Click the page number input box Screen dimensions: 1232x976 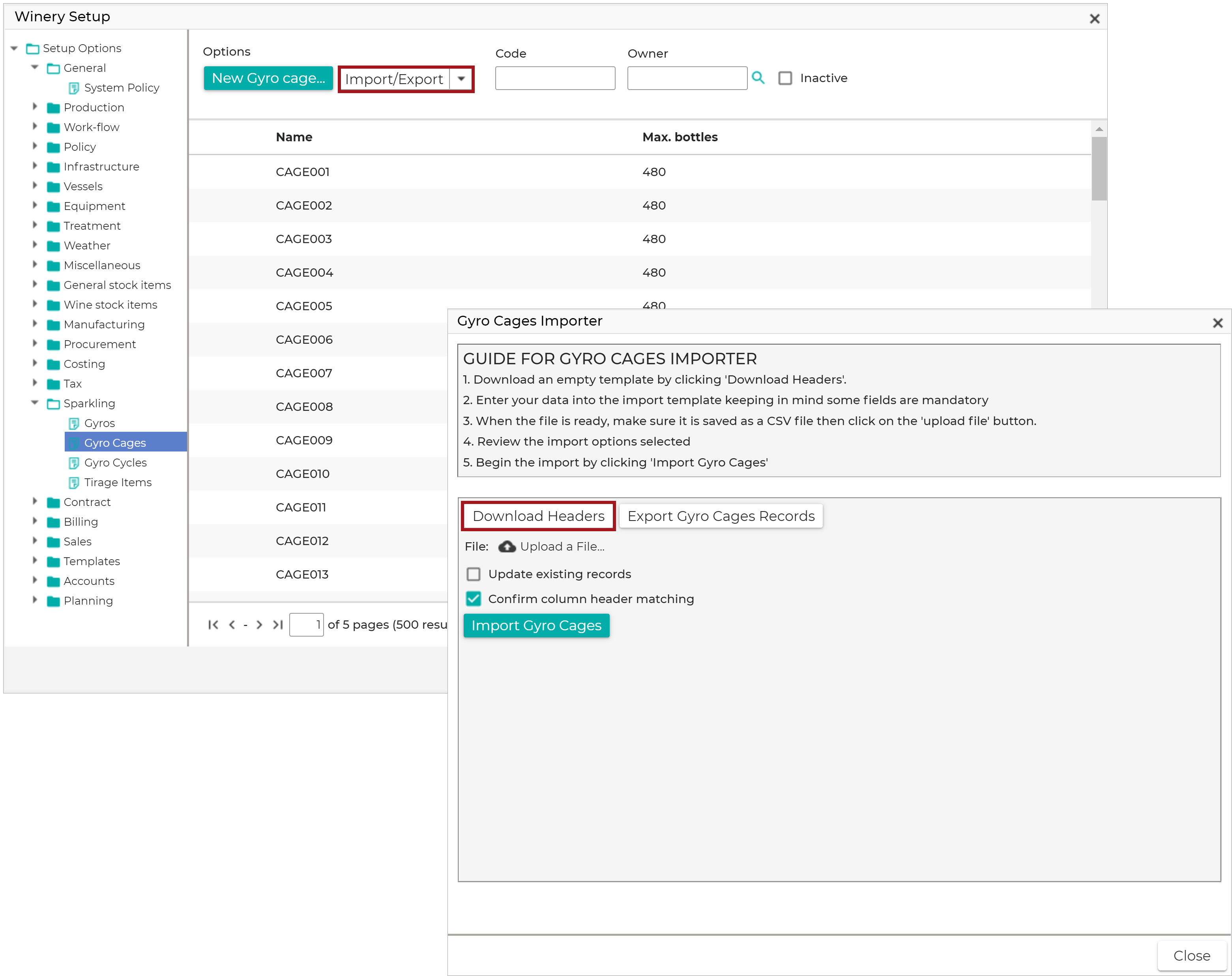pyautogui.click(x=306, y=625)
